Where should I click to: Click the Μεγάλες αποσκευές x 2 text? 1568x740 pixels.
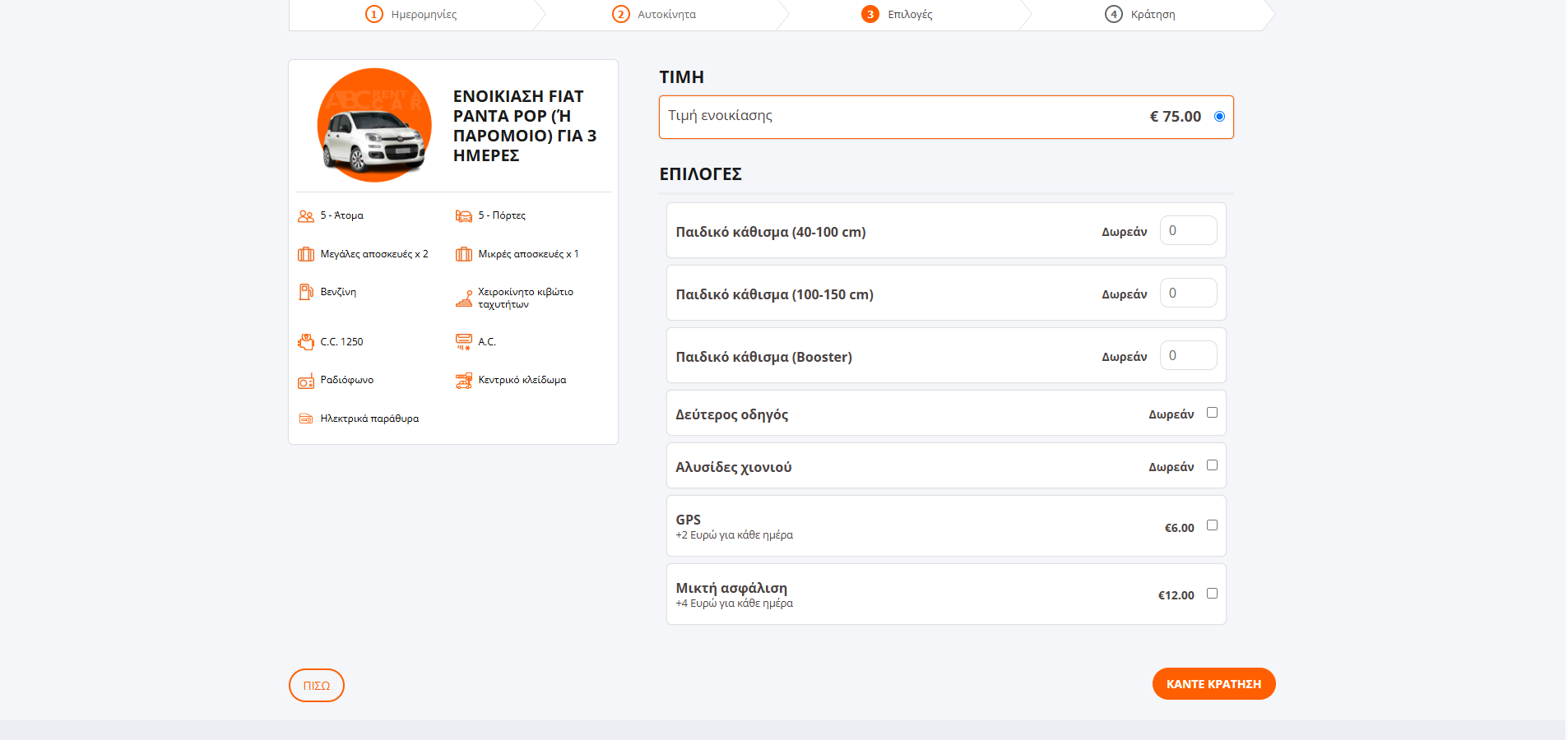(374, 254)
